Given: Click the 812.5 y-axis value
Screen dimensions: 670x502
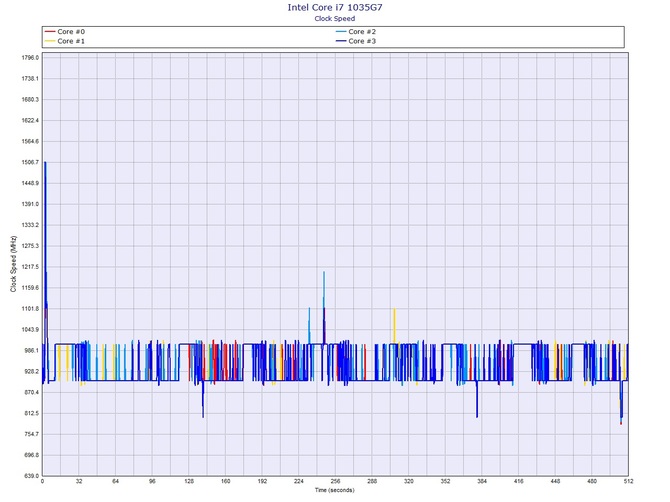Looking at the screenshot, I should (x=32, y=414).
